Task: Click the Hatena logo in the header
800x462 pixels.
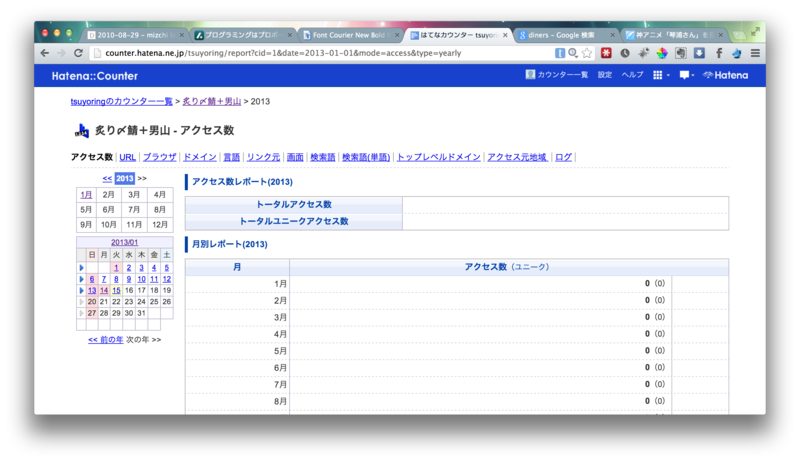Action: point(726,75)
